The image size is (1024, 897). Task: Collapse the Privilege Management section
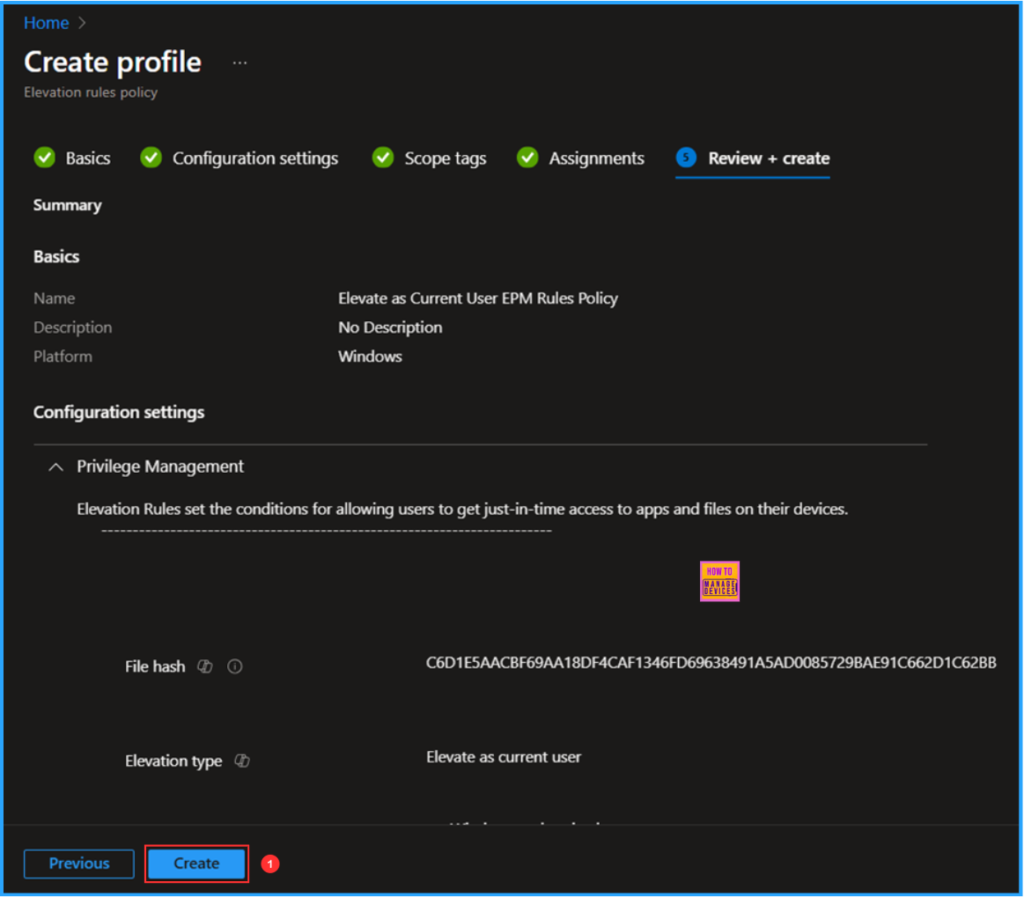pyautogui.click(x=55, y=466)
